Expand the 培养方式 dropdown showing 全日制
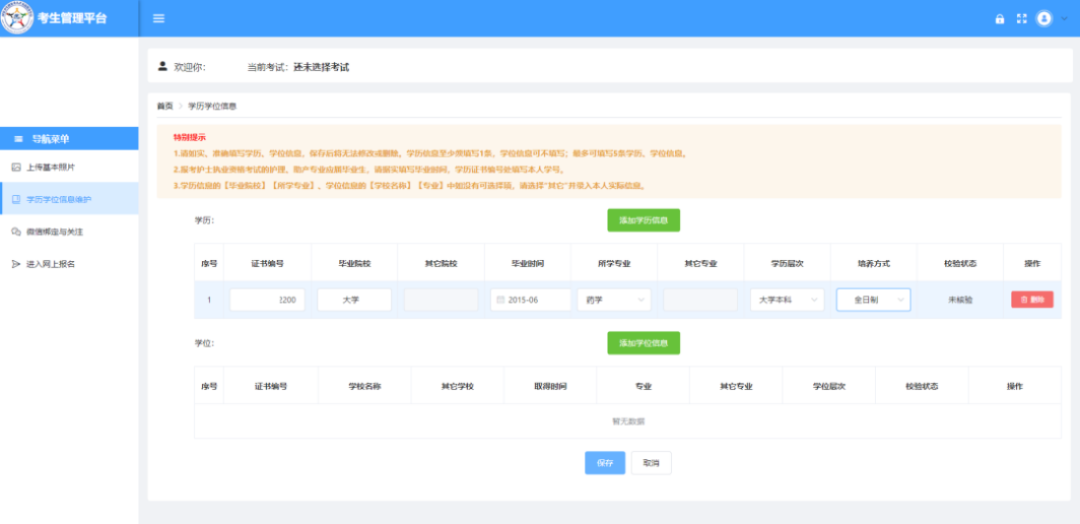Screen dimensions: 1080x524 [x=873, y=300]
